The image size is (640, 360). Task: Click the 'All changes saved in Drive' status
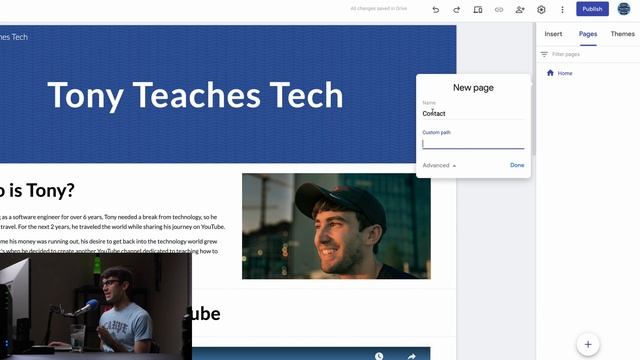378,9
